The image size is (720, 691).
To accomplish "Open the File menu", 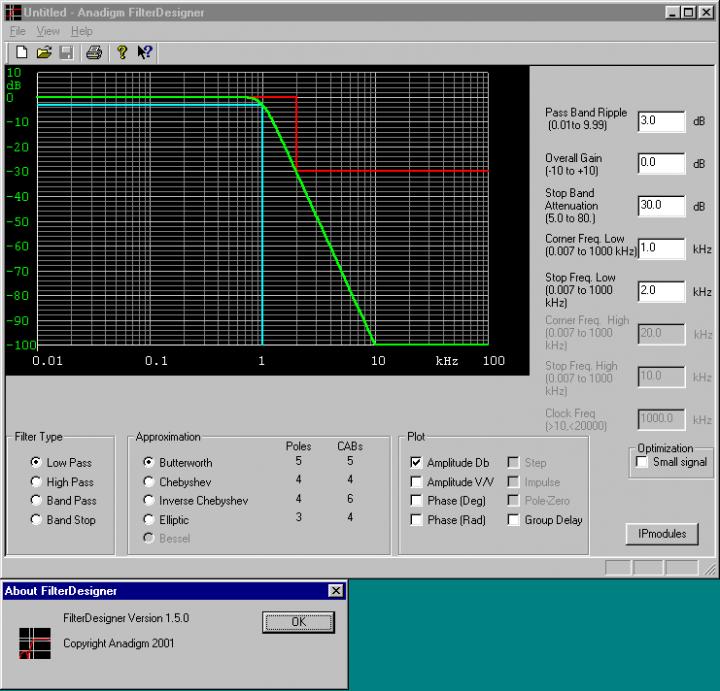I will [x=18, y=31].
